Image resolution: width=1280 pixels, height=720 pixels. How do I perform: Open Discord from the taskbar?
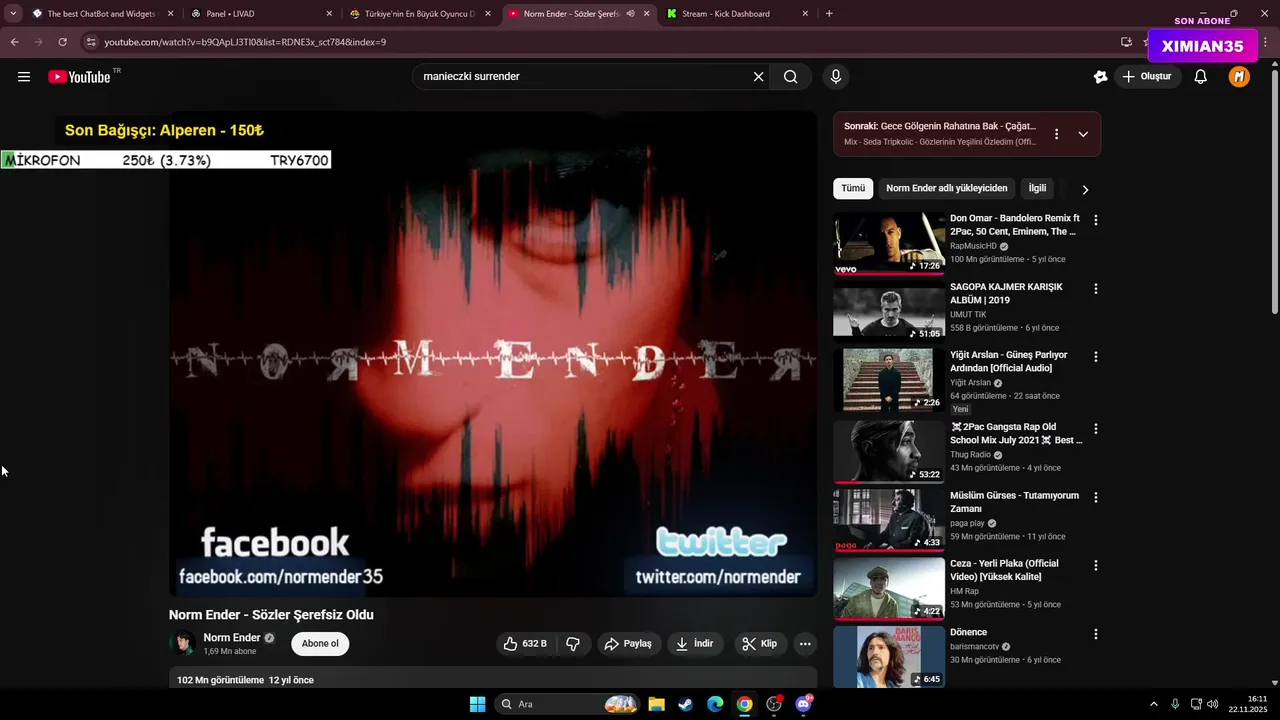(x=804, y=704)
